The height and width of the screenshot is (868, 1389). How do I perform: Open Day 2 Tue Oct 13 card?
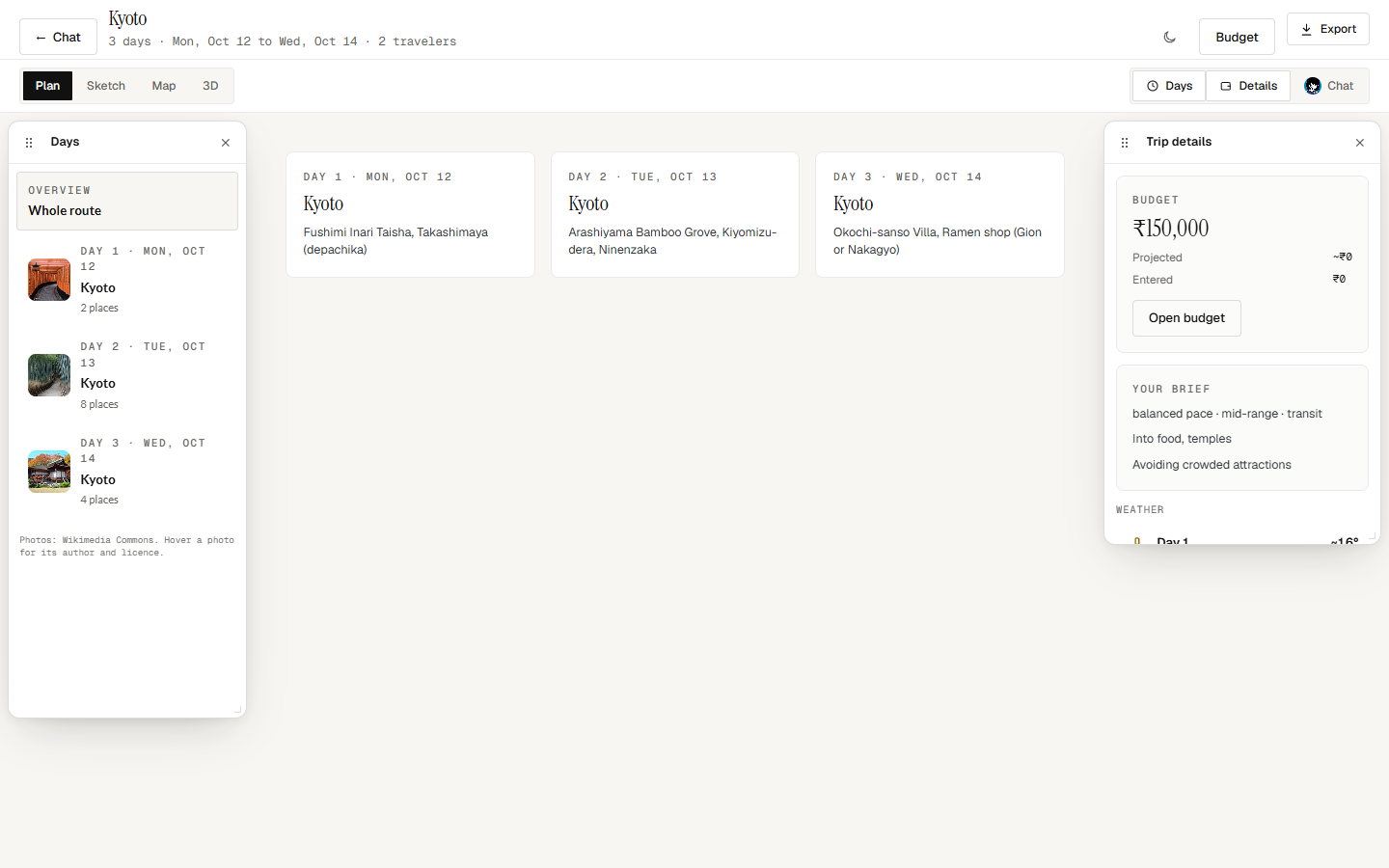[675, 214]
